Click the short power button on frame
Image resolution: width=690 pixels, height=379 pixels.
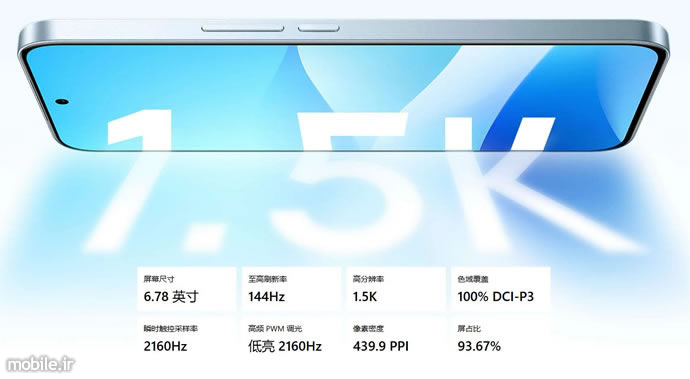(x=319, y=29)
